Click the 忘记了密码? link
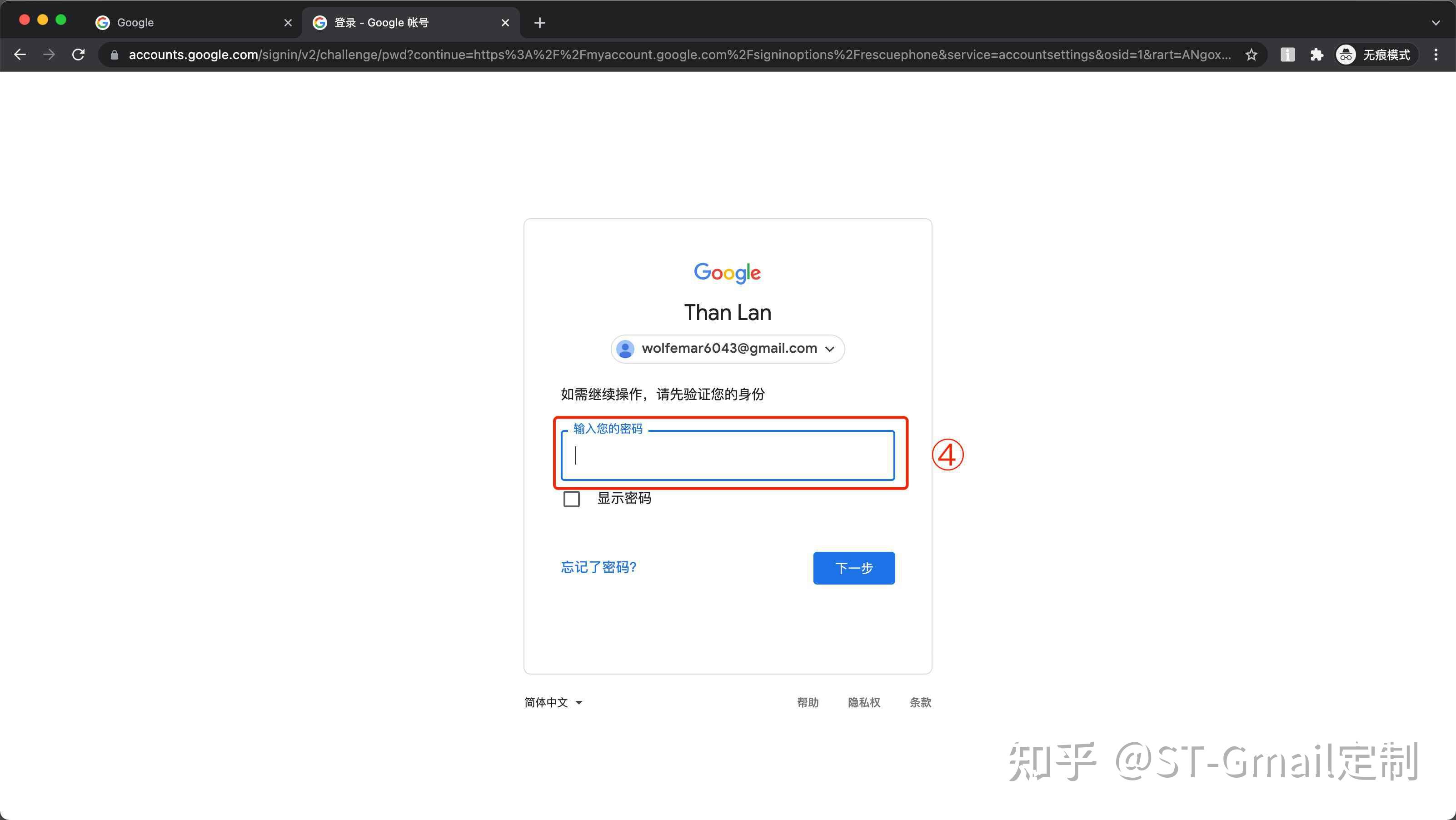1456x820 pixels. [598, 567]
